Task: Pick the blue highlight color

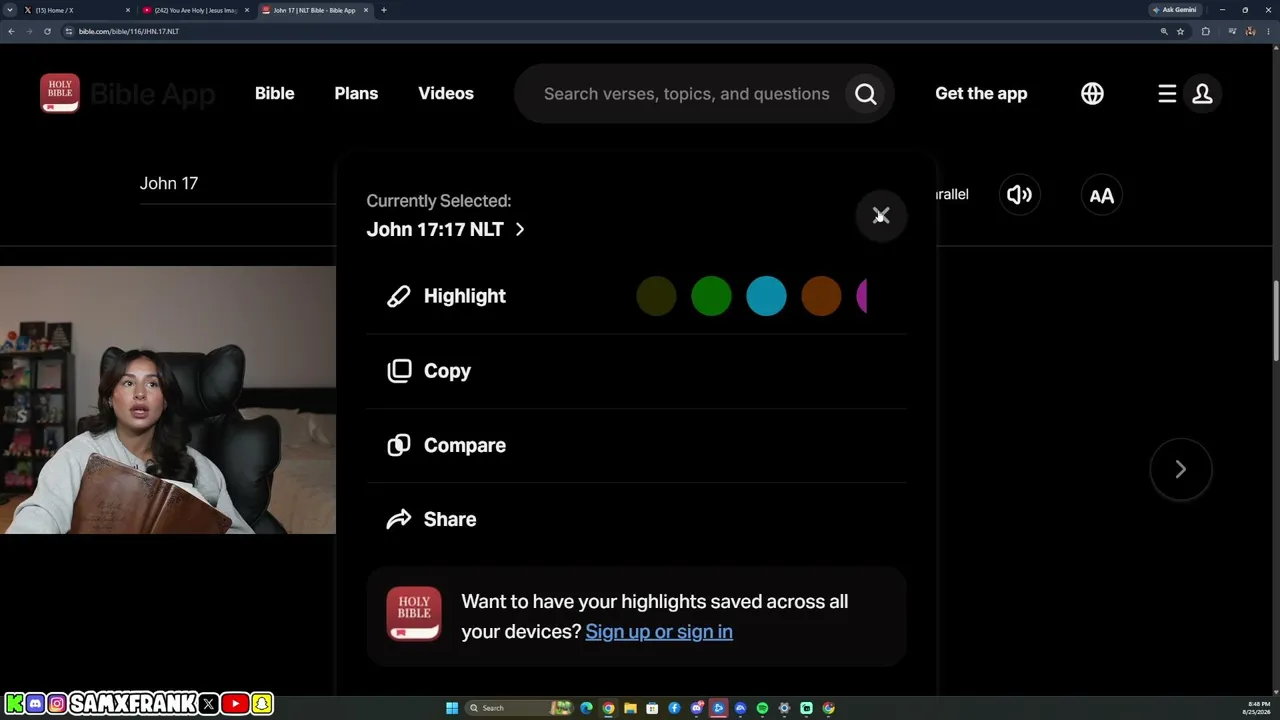Action: [x=766, y=296]
